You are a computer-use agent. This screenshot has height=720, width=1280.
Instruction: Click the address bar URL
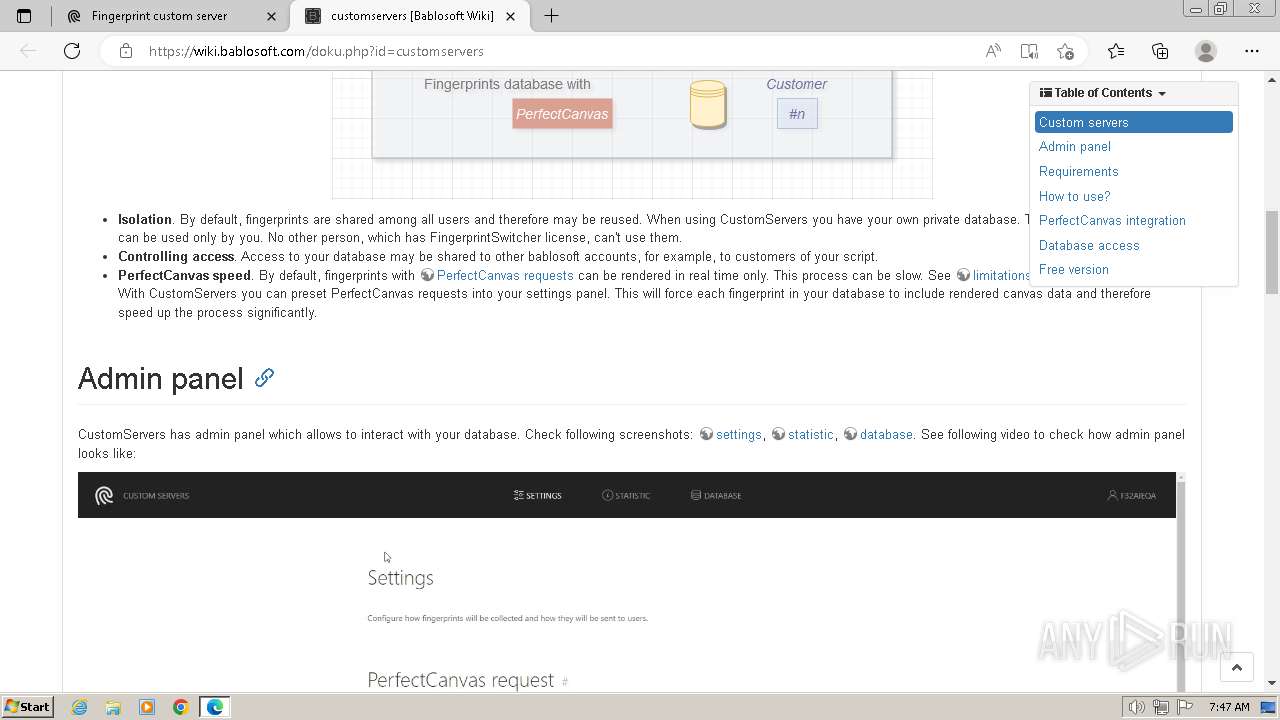(x=316, y=51)
